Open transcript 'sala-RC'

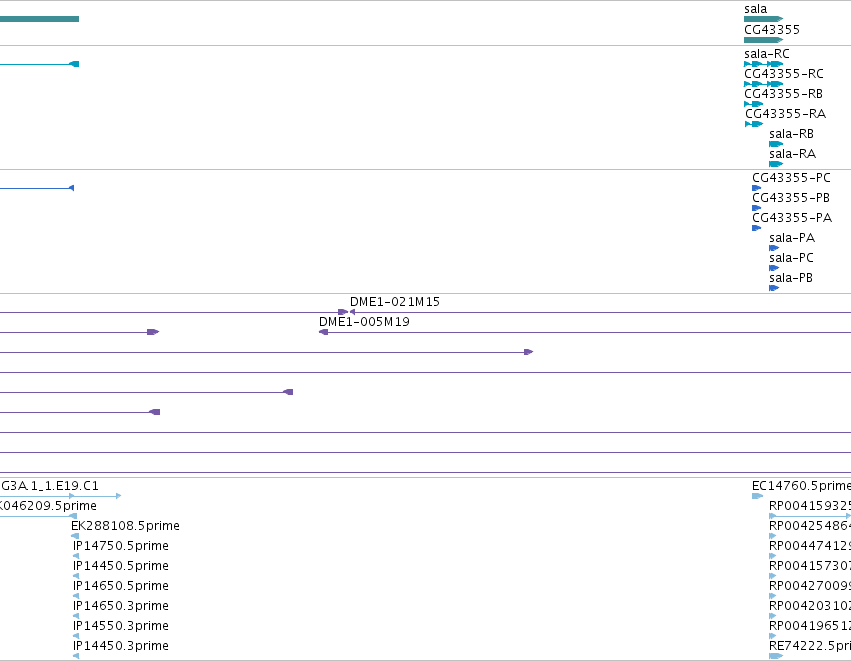coord(766,54)
